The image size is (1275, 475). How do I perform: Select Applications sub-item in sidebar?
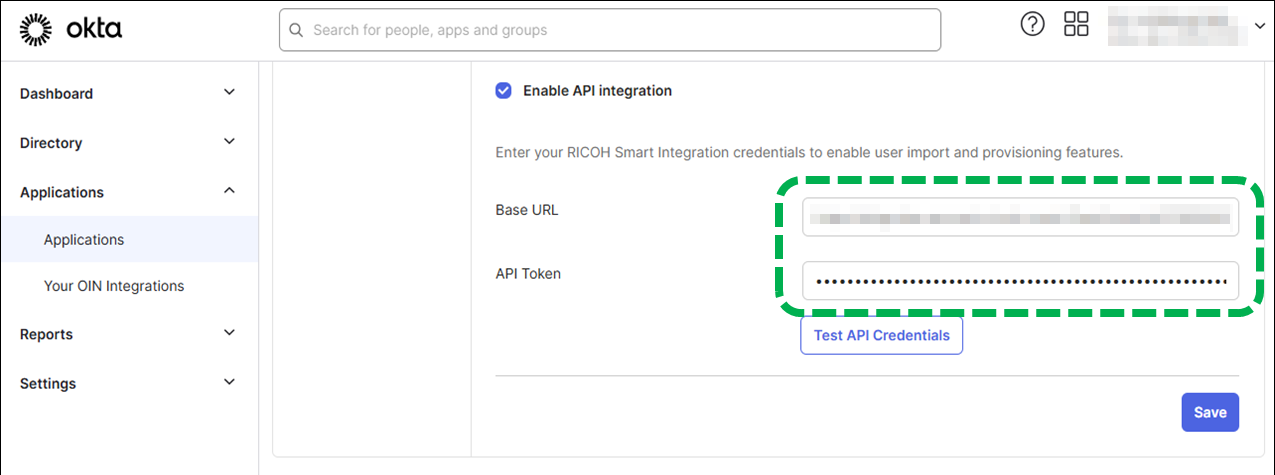tap(84, 240)
